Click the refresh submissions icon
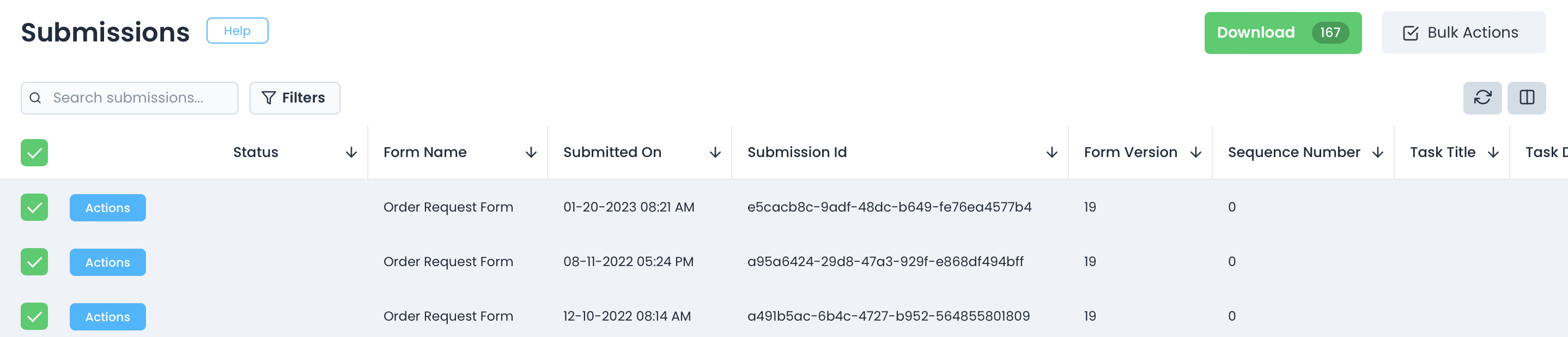1568x337 pixels. pos(1481,98)
